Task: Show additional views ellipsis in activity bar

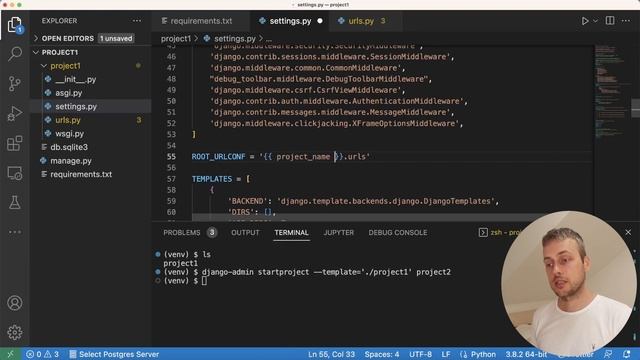Action: pos(15,232)
